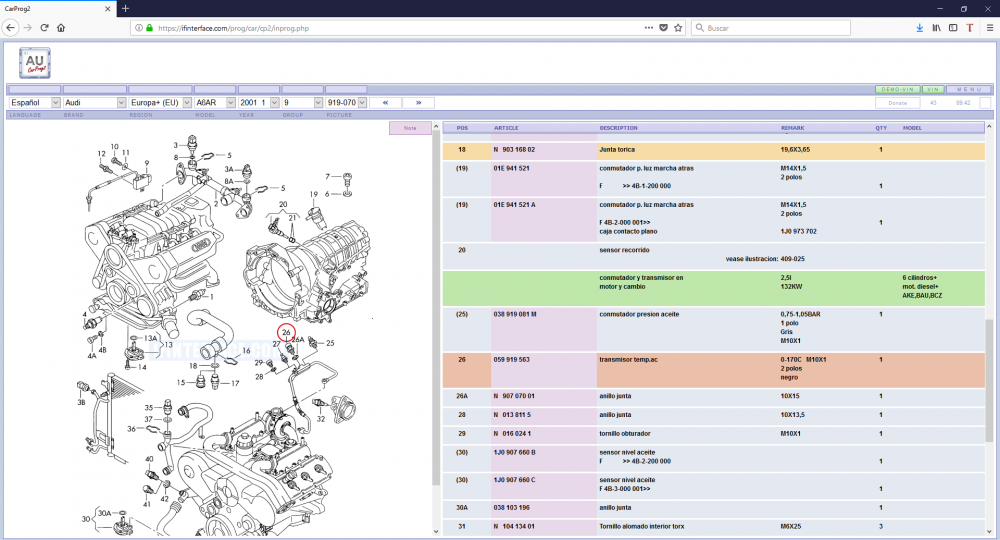Select article N 013 811 5
The height and width of the screenshot is (540, 1000).
[512, 414]
